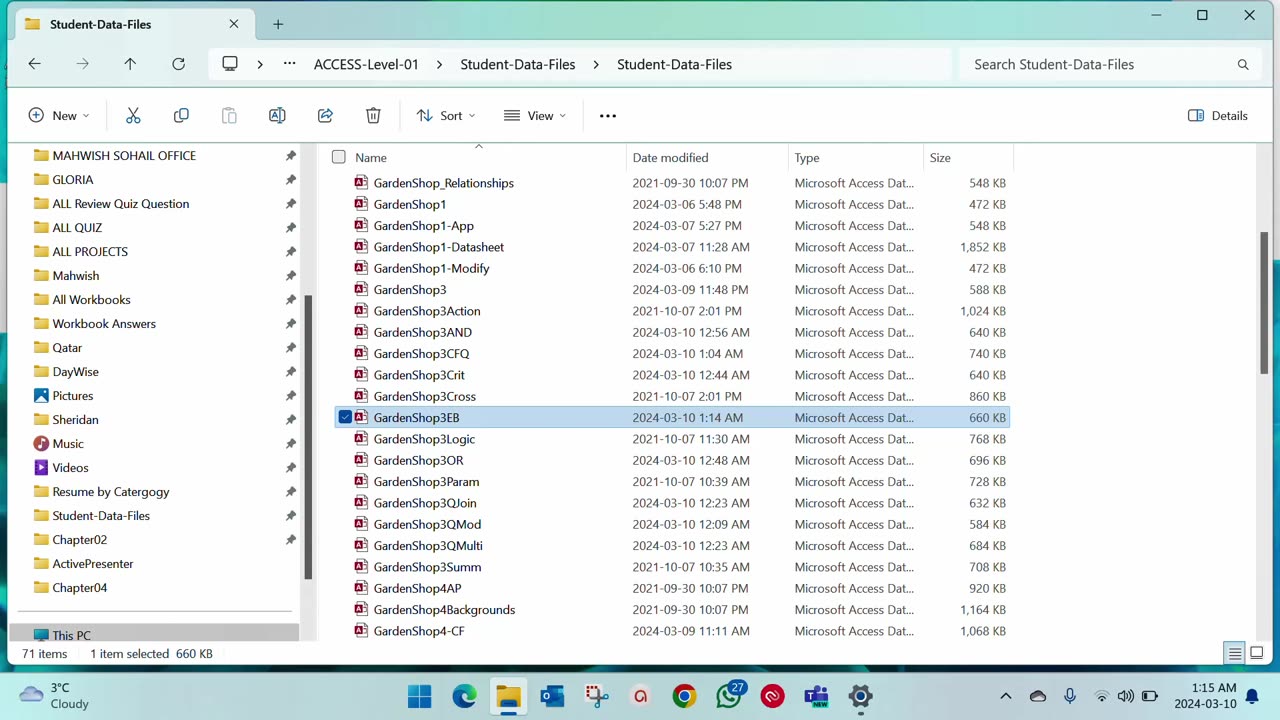Click the file list vertical scrollbar
The image size is (1280, 720).
pos(1264,302)
